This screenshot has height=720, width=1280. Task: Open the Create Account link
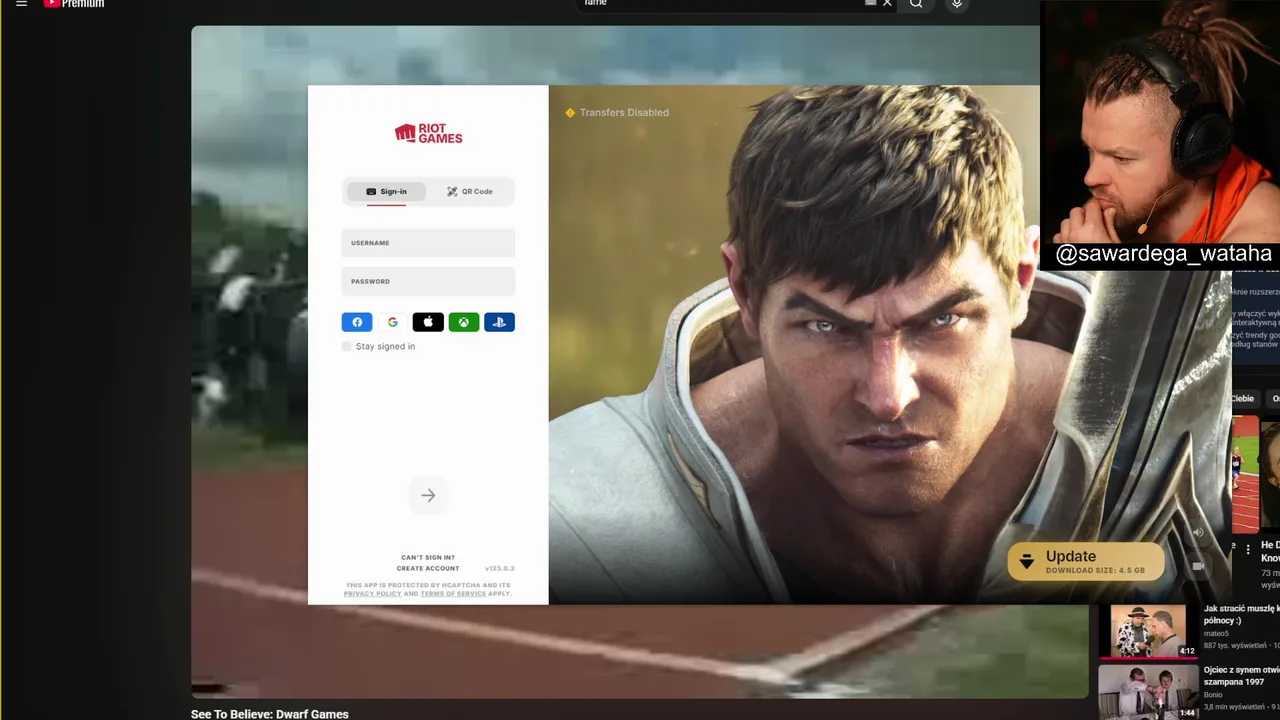tap(428, 568)
